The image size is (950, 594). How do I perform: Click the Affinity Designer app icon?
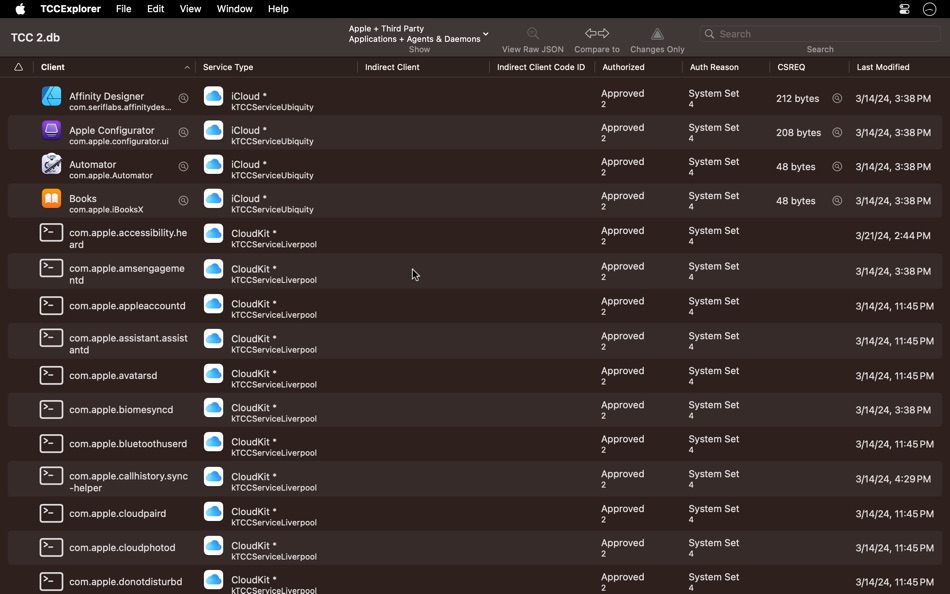(x=51, y=96)
